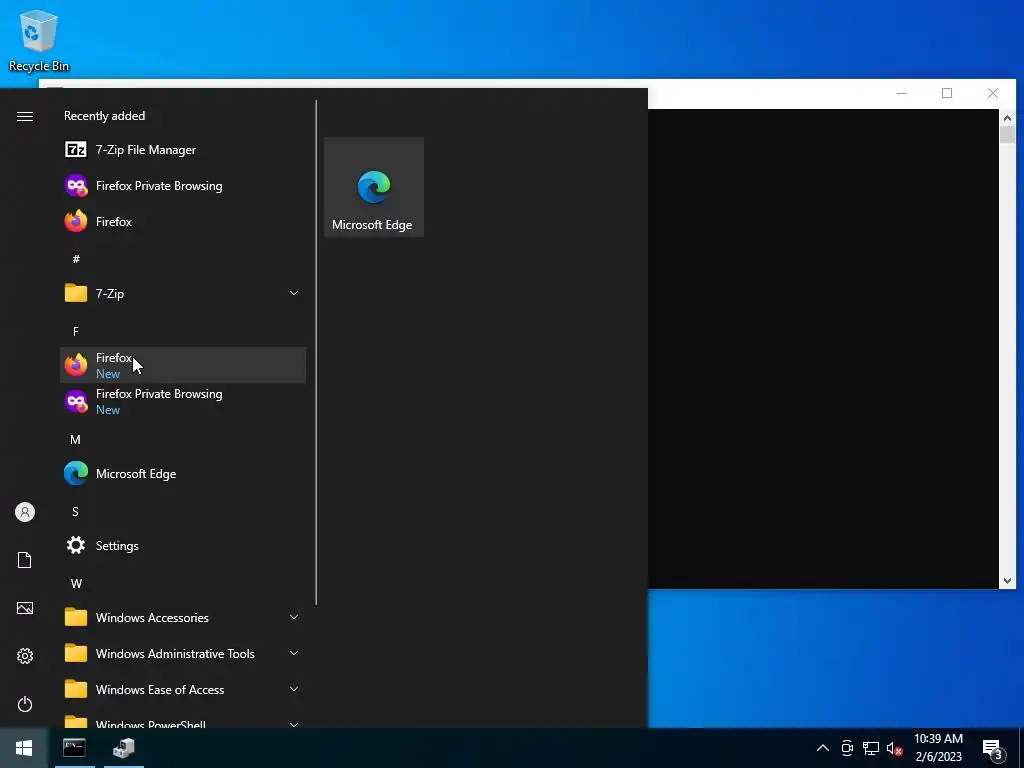Click the installer taskbar icon next to Command Prompt
1024x768 pixels.
(x=123, y=748)
